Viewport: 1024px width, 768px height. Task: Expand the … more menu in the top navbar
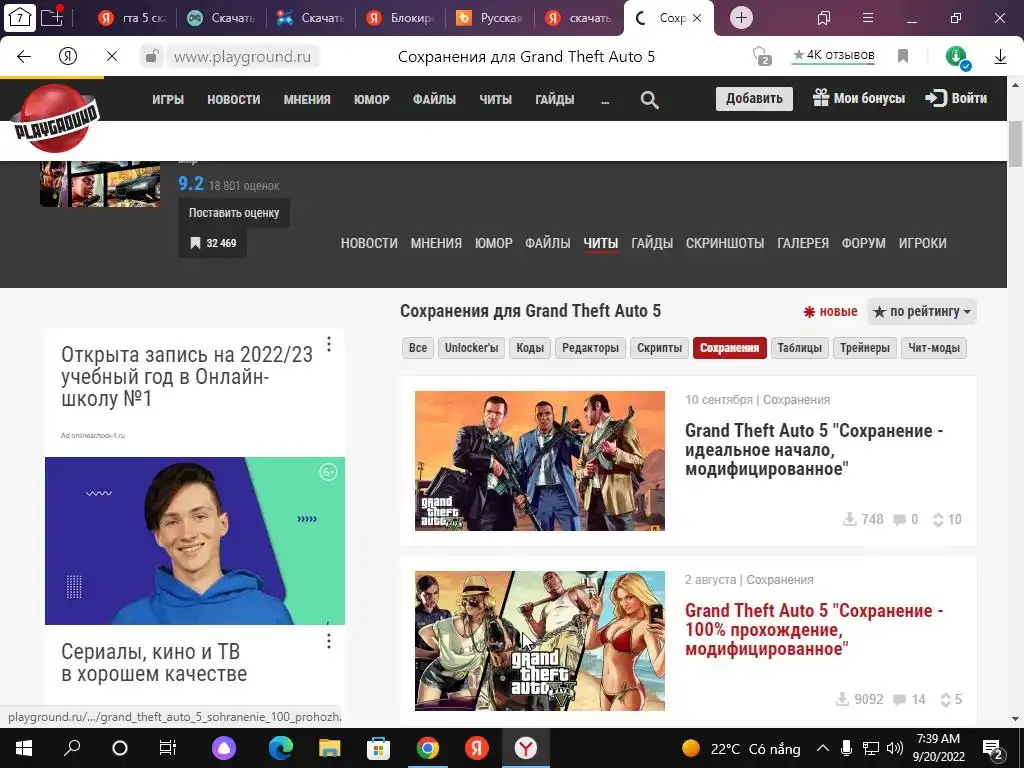[605, 99]
